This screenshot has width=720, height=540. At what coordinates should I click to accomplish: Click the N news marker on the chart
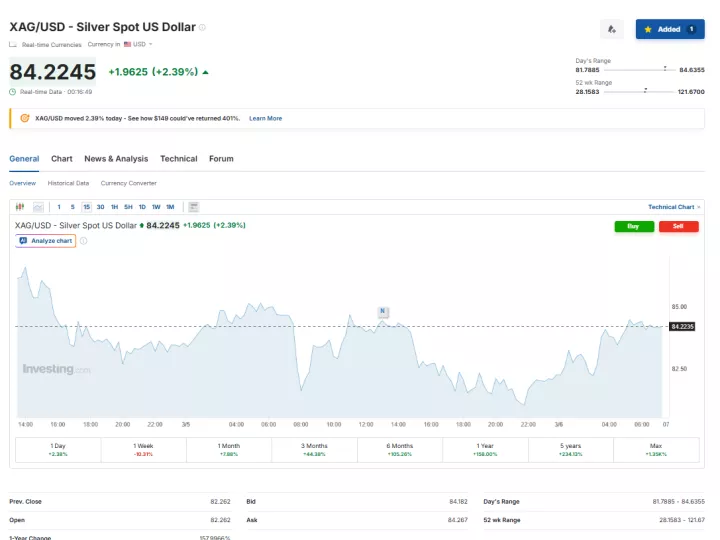pos(382,311)
